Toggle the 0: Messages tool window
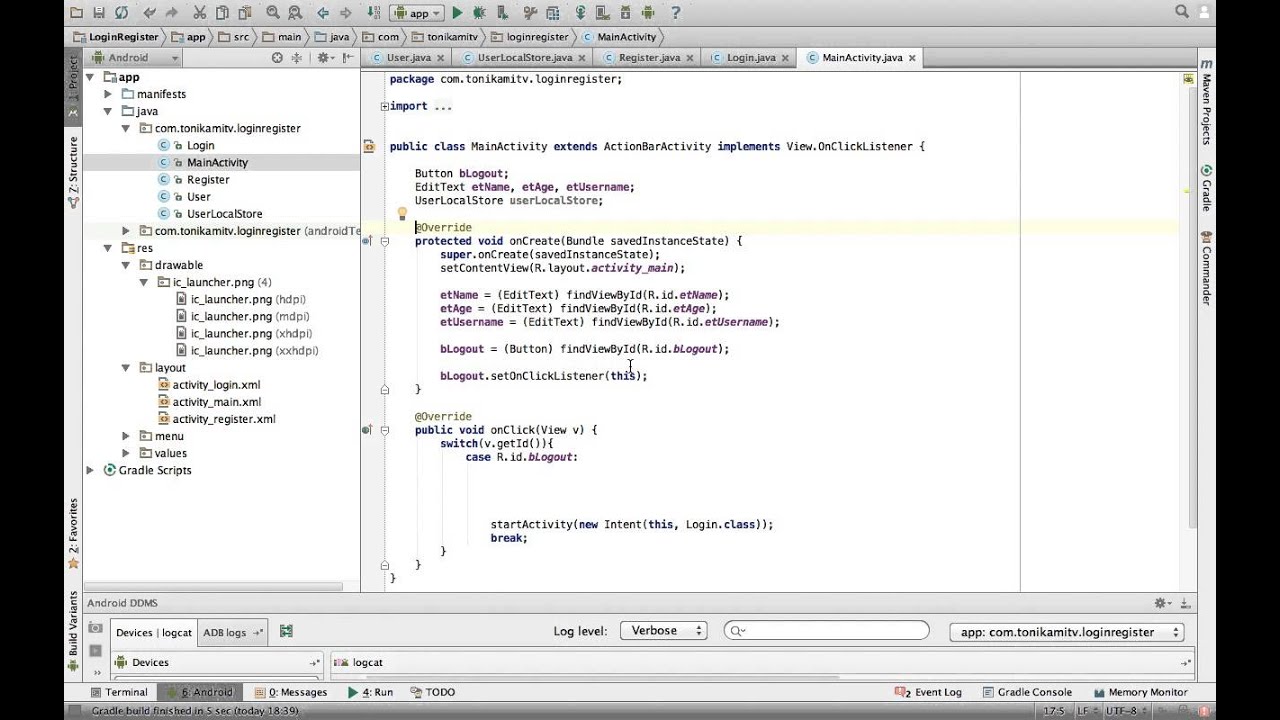This screenshot has height=720, width=1280. click(x=291, y=692)
